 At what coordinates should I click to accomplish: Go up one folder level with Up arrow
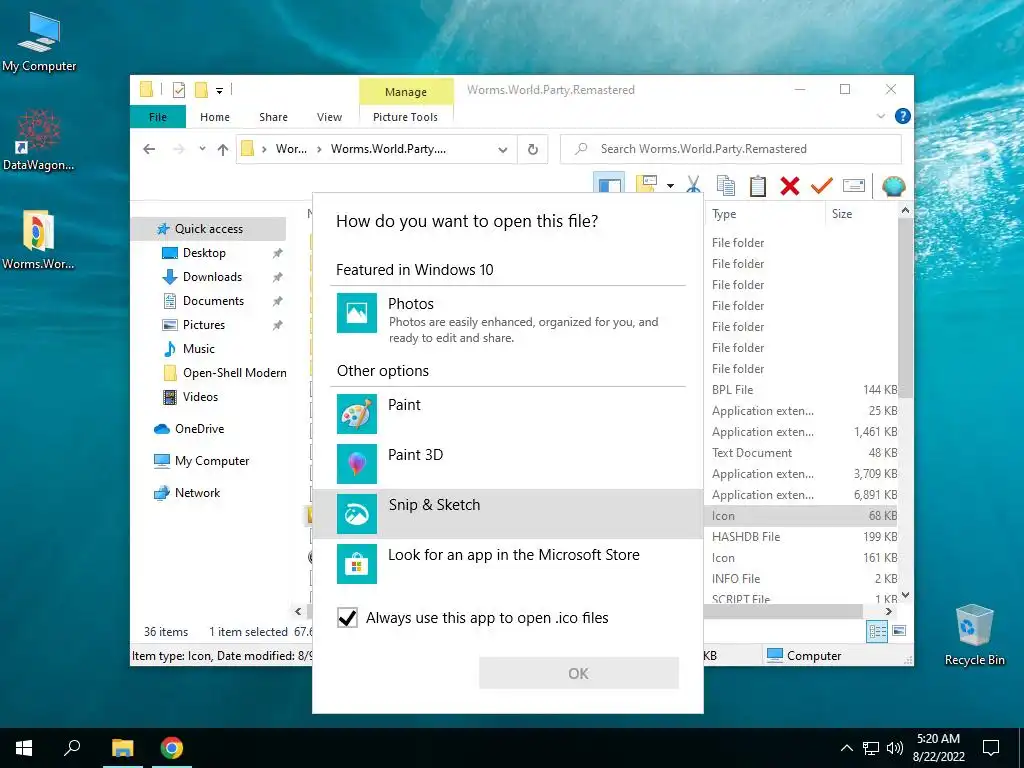pos(223,150)
